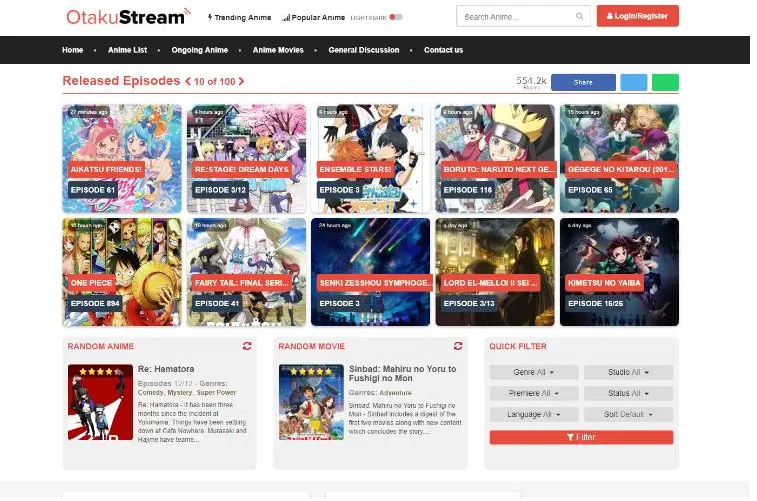The width and height of the screenshot is (757, 501).
Task: Open the Status All dropdown
Action: [x=628, y=393]
